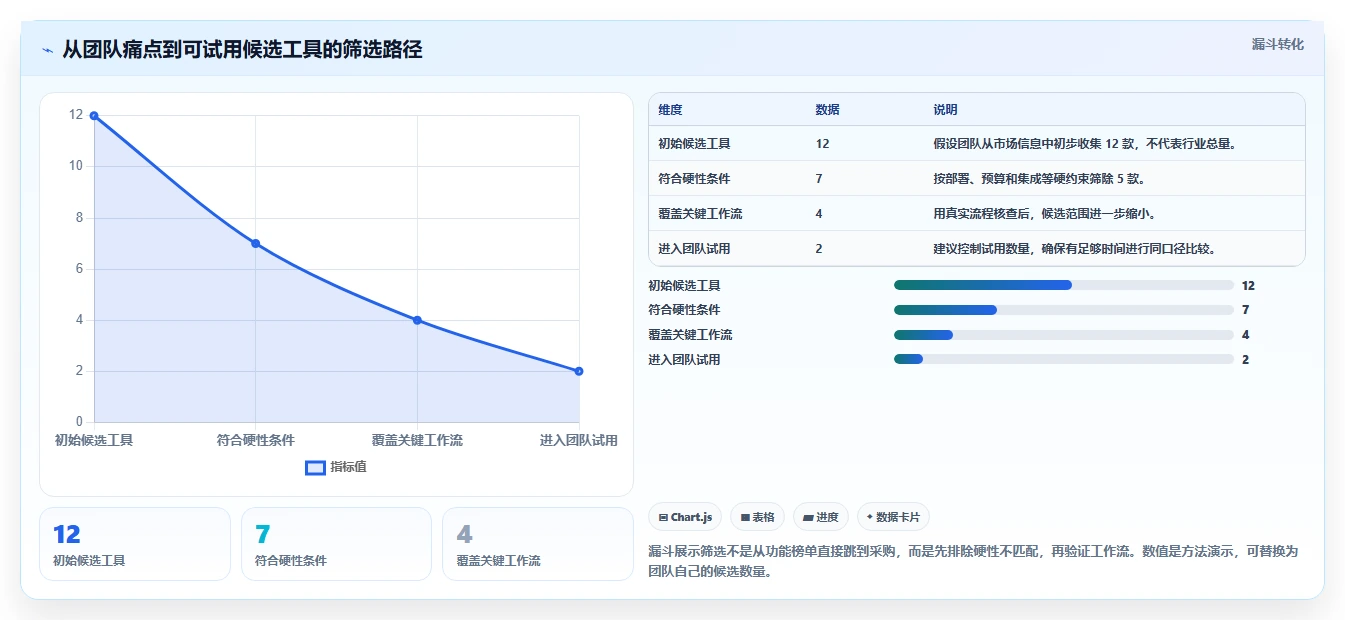This screenshot has width=1345, height=620.
Task: Click the footnote paragraph starting 漏斗展示筛选
Action: (973, 562)
